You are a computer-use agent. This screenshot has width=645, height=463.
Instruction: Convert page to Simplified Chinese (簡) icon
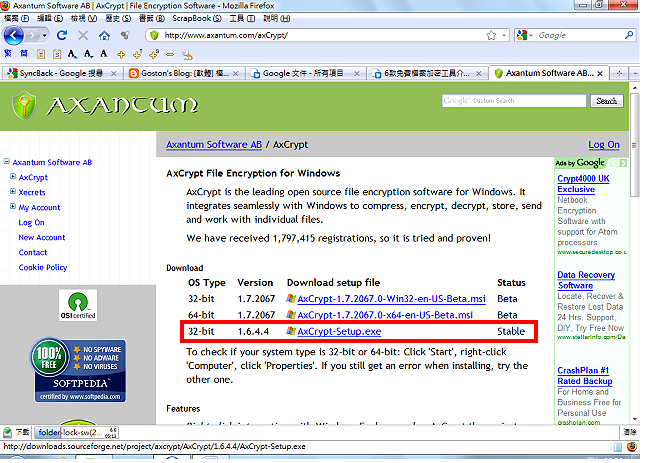[24, 54]
